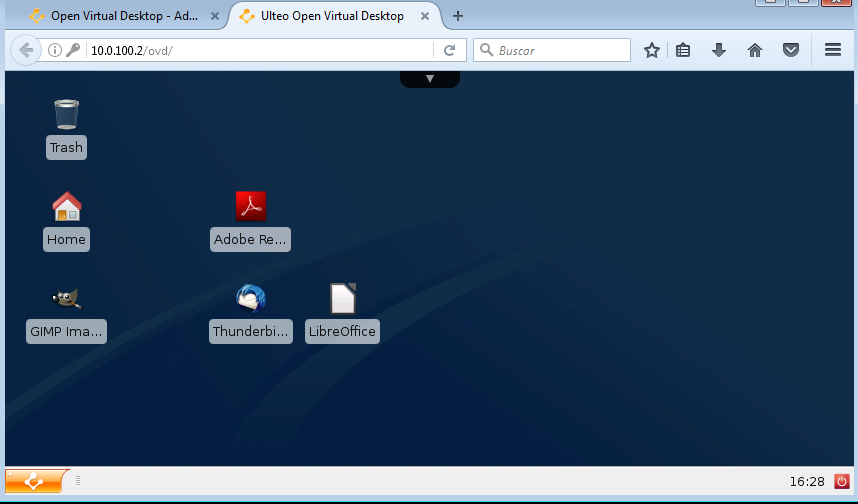
Task: Open a new browser tab
Action: pyautogui.click(x=458, y=16)
